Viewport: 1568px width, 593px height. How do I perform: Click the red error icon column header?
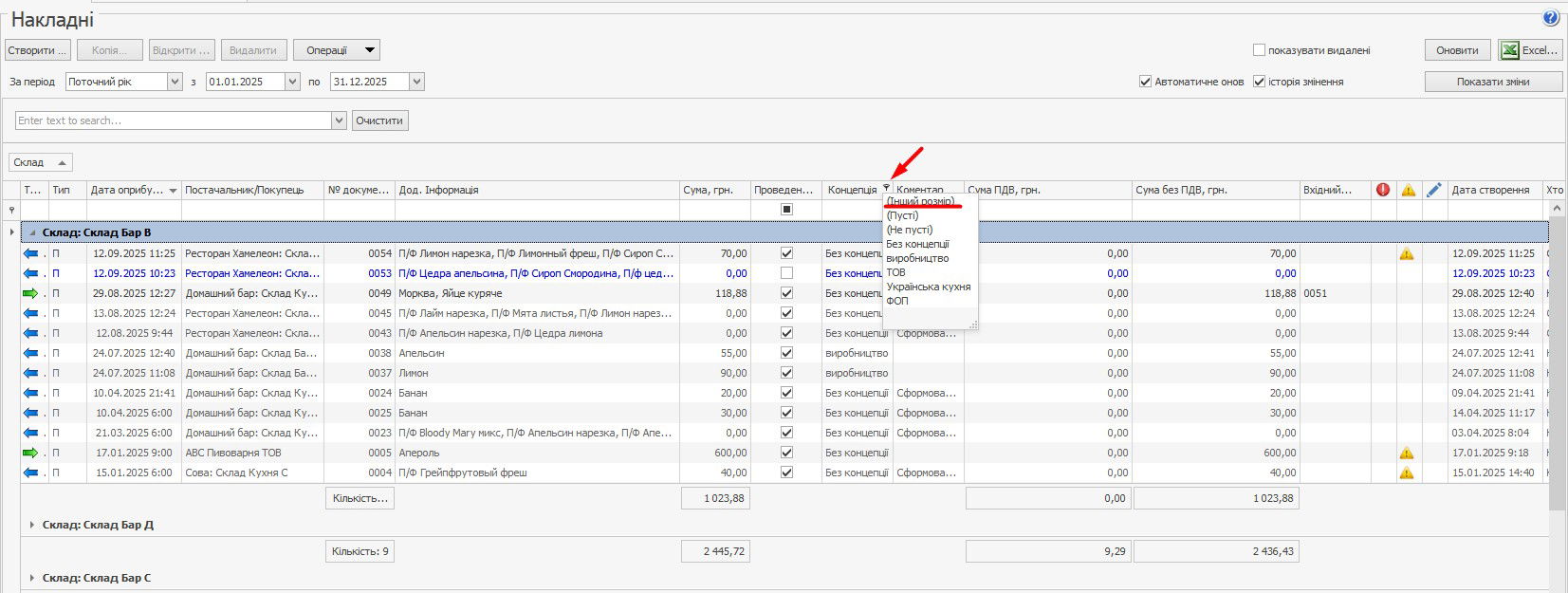click(1383, 190)
